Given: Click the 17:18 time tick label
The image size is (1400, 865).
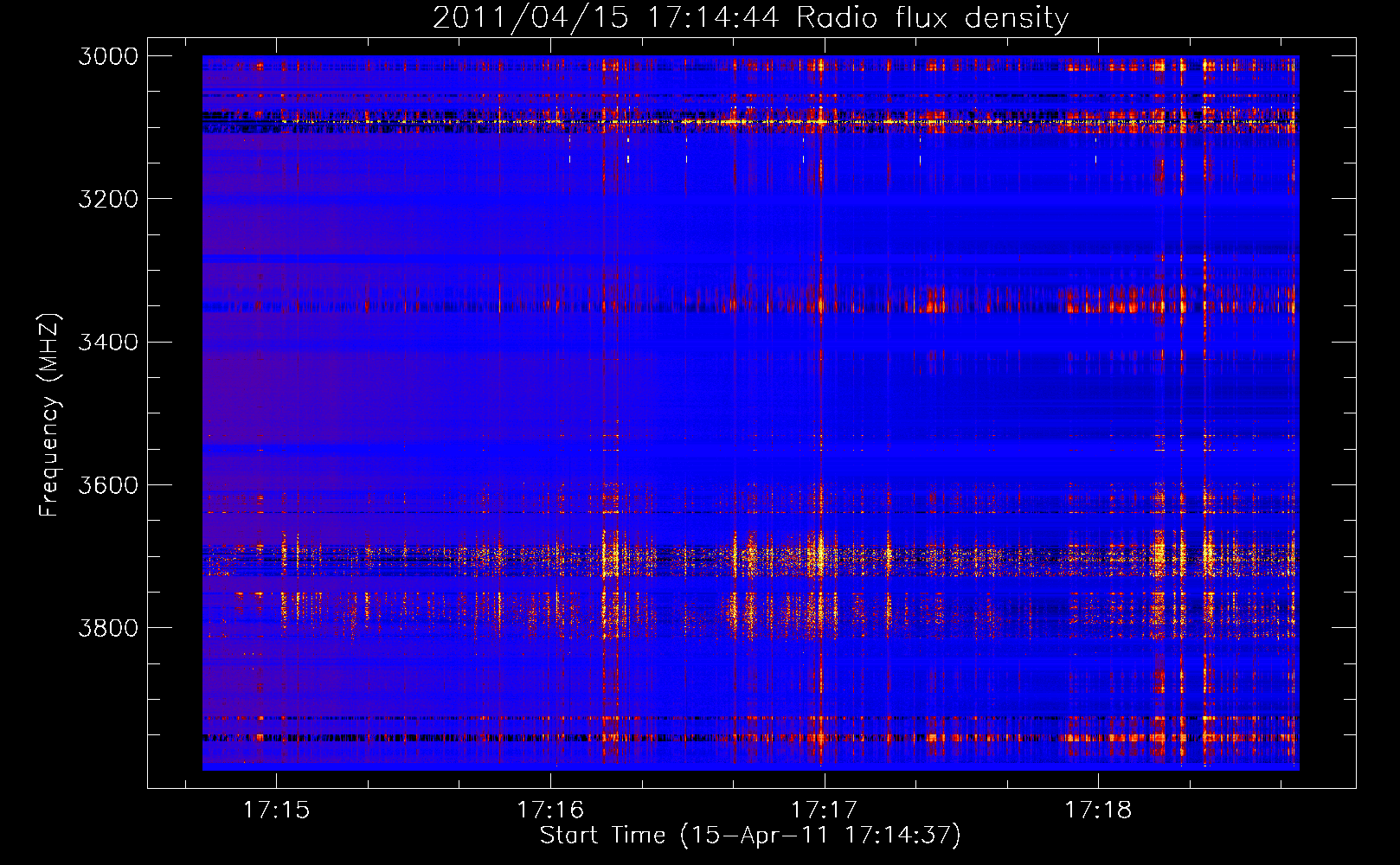Looking at the screenshot, I should point(1098,810).
